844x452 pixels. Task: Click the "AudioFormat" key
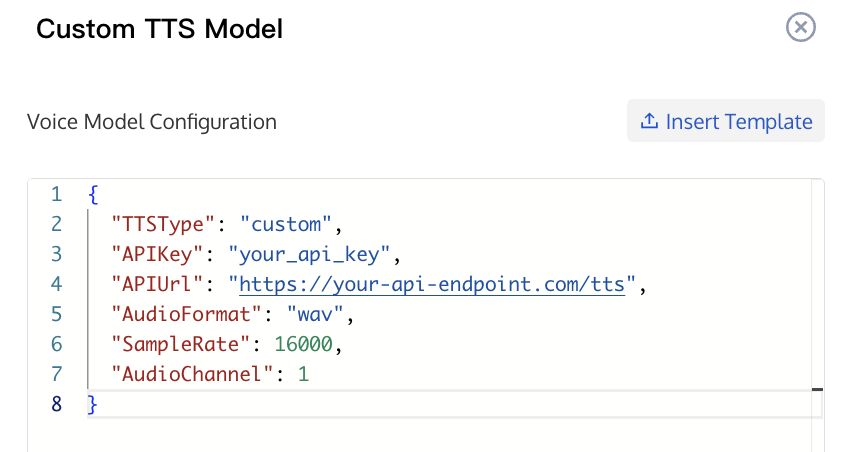click(186, 314)
